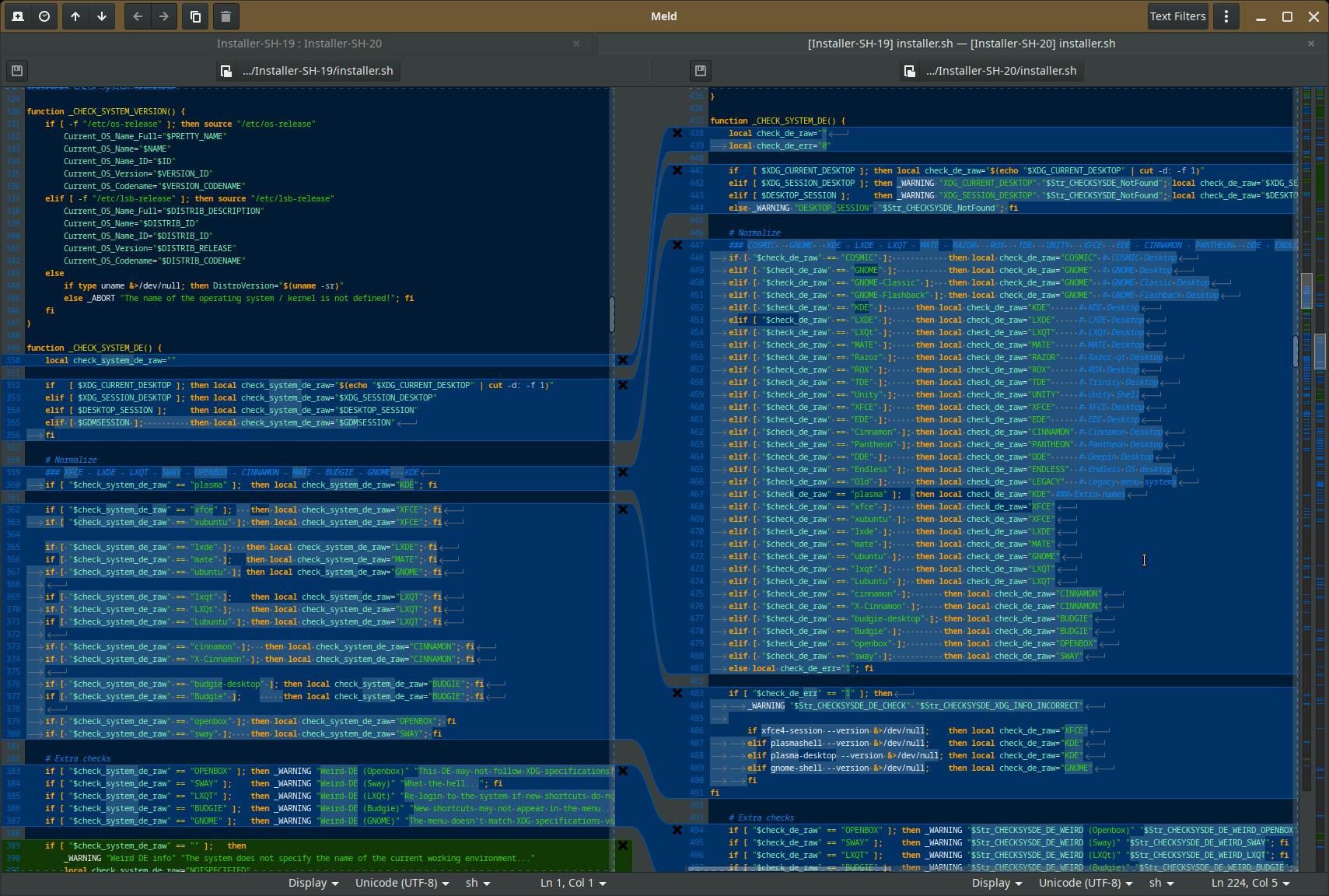Jump to next change with down arrow
The height and width of the screenshot is (896, 1329).
pos(102,16)
